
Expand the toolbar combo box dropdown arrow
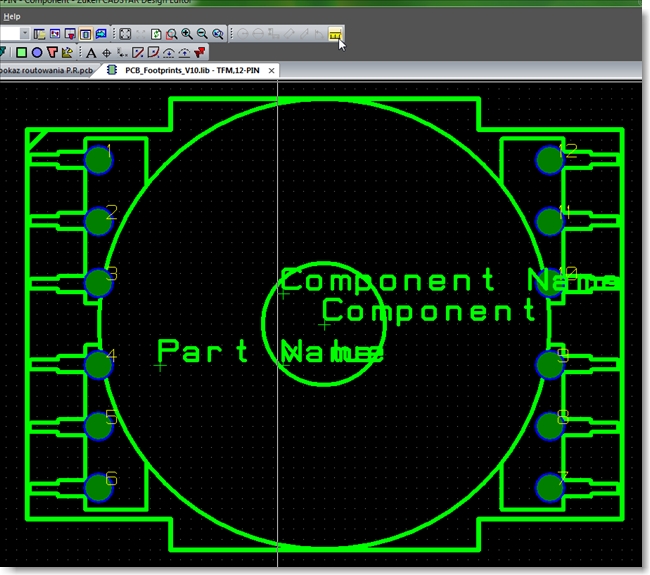pos(24,33)
